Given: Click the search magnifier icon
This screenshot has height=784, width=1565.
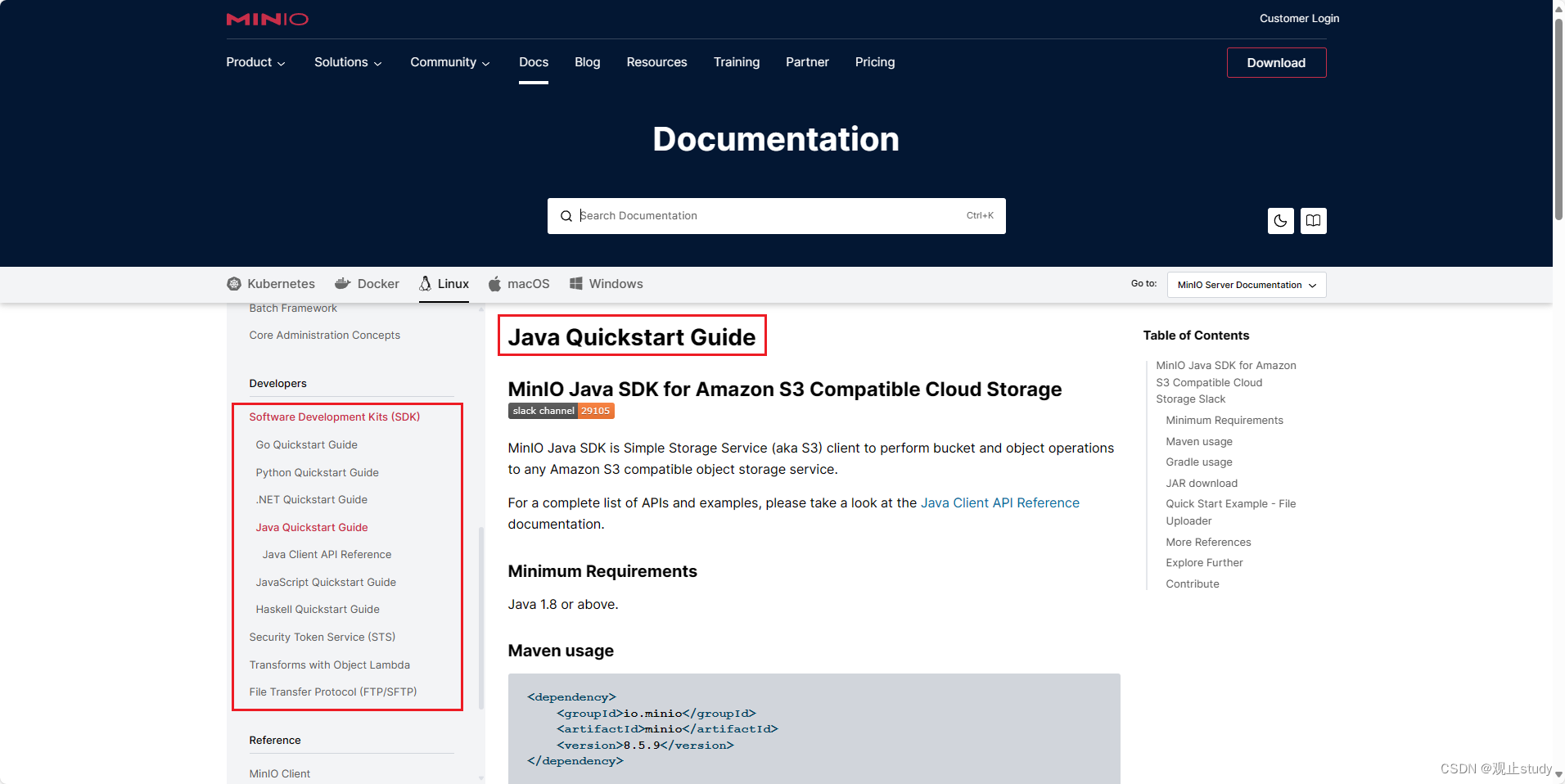Looking at the screenshot, I should 566,216.
